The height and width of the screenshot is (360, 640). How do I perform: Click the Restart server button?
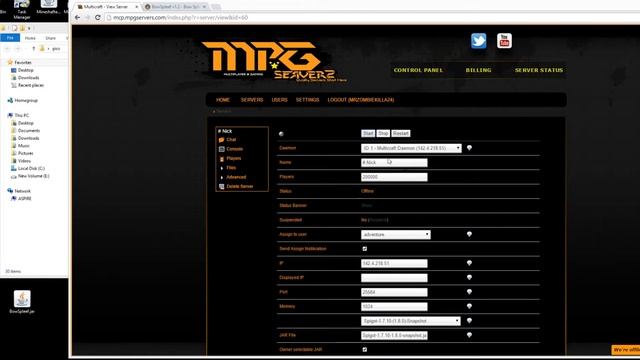(401, 133)
